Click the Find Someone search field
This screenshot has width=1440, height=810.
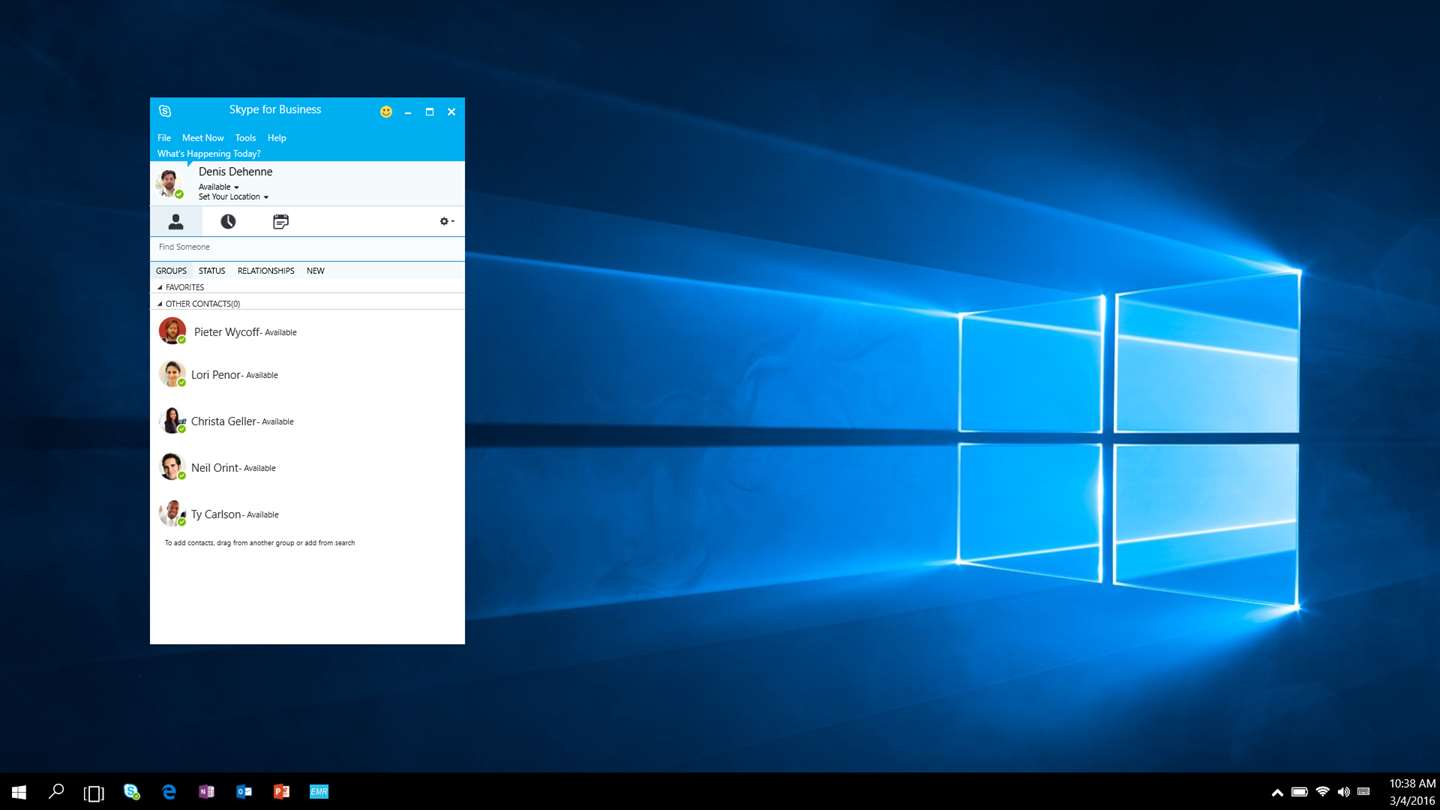click(x=307, y=247)
